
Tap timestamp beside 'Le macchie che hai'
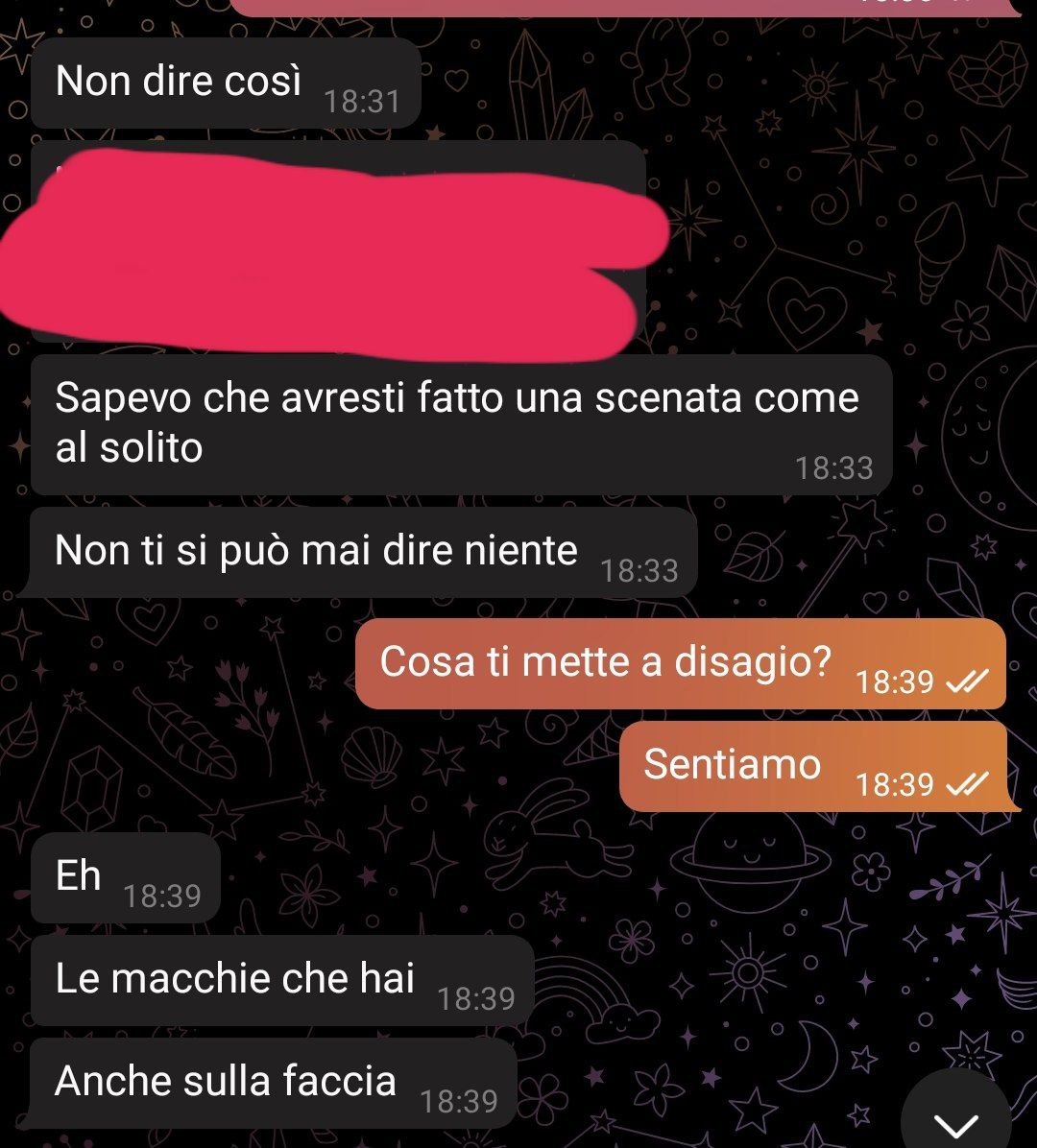coord(476,998)
